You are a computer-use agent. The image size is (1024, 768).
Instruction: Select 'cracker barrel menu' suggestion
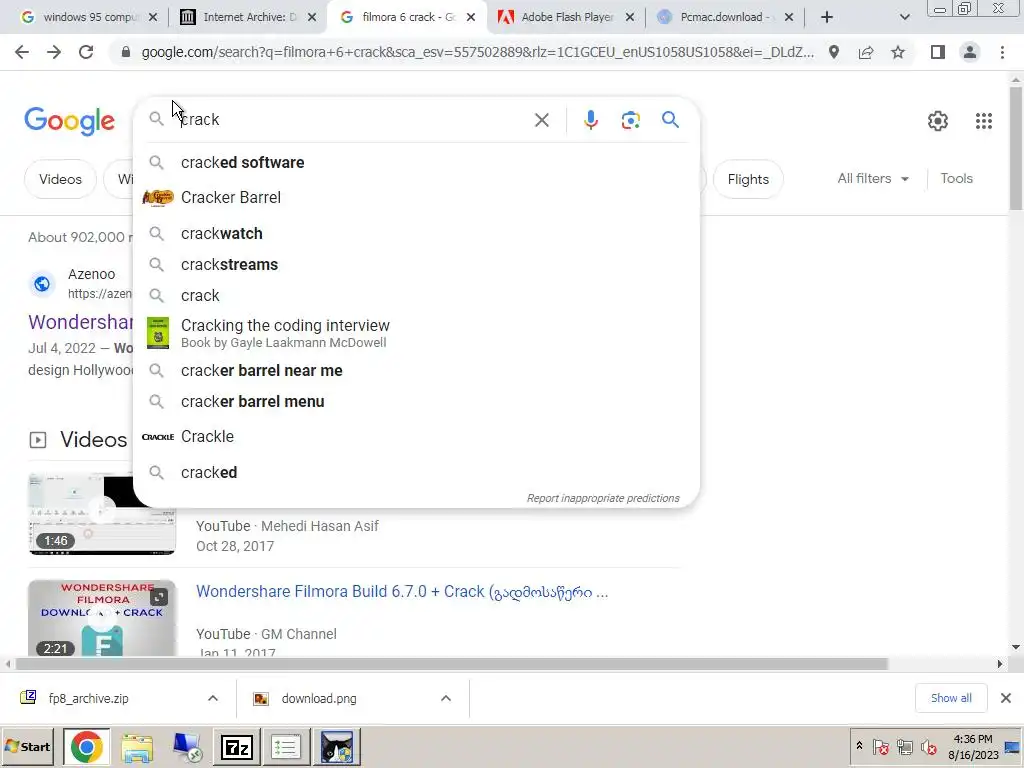pos(416,402)
